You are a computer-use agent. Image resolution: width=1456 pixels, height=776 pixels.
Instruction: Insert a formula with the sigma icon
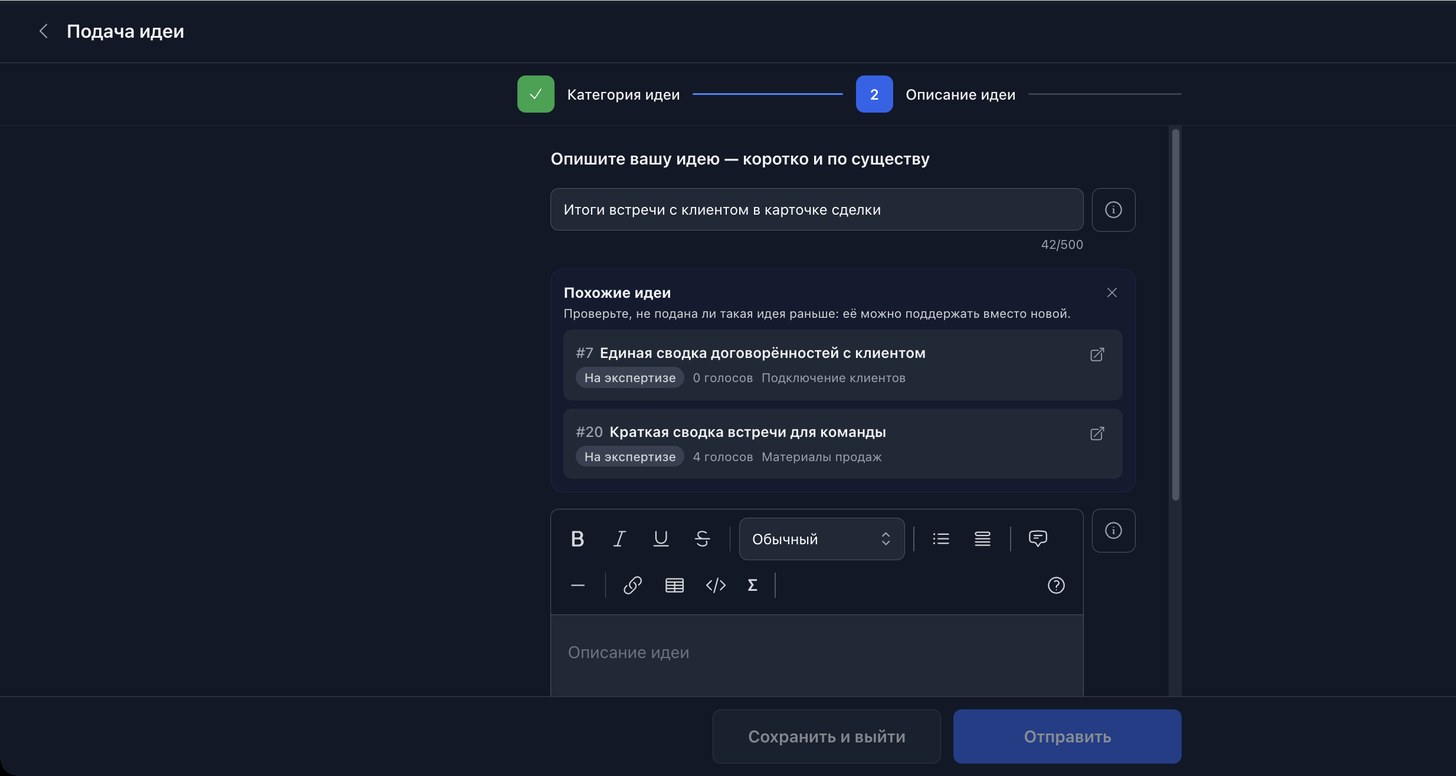click(752, 586)
